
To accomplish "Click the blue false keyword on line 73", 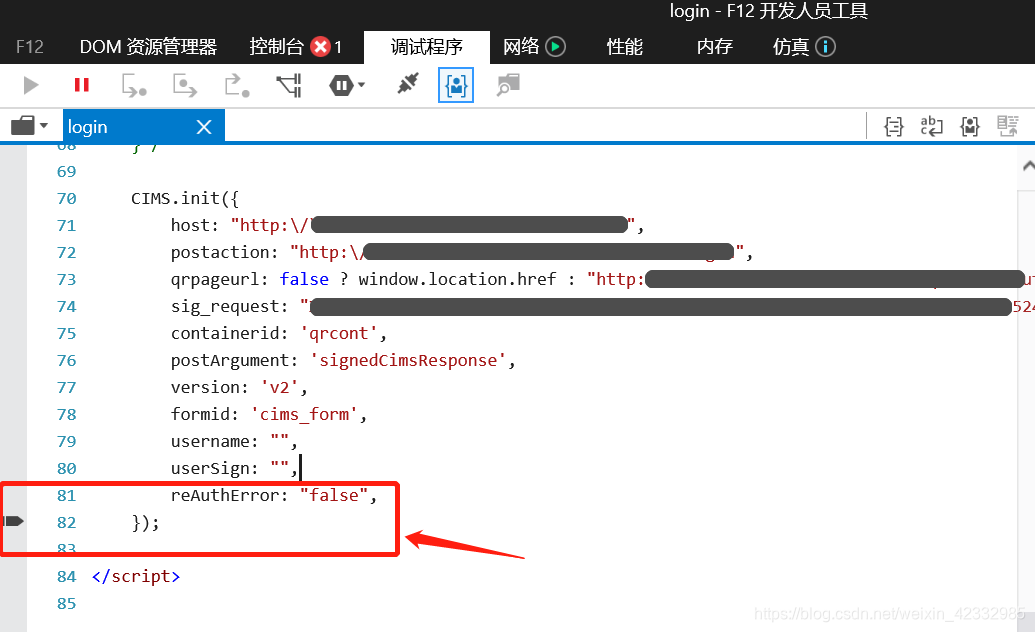I will pos(304,279).
